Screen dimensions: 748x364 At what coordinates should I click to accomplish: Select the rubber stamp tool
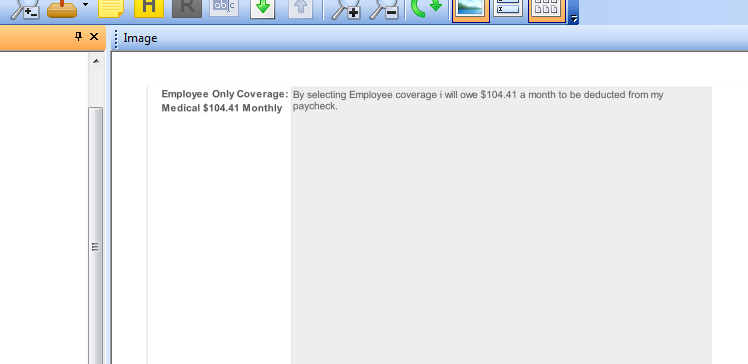[x=62, y=9]
